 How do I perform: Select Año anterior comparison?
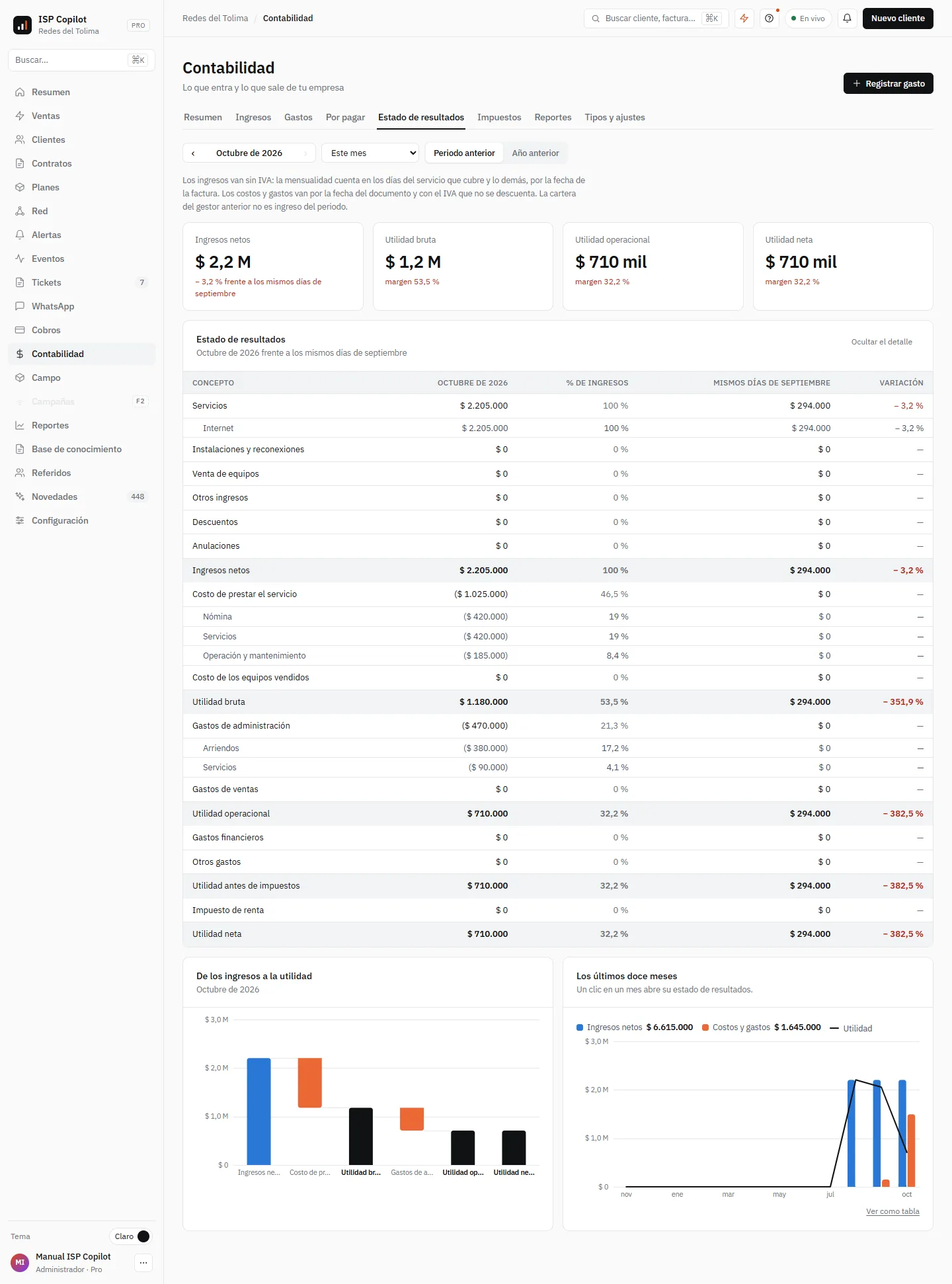535,153
